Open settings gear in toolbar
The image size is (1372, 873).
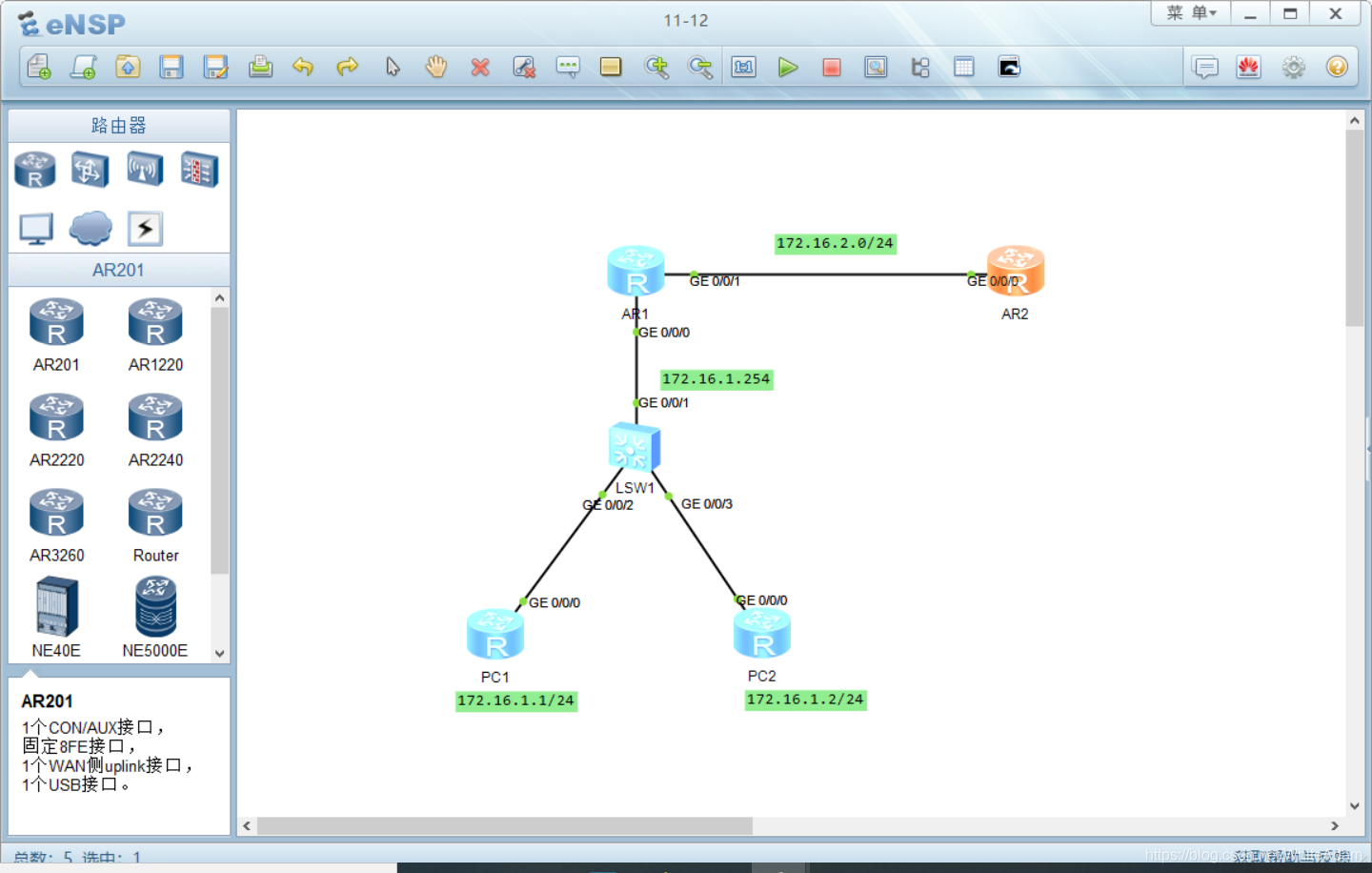pos(1293,67)
